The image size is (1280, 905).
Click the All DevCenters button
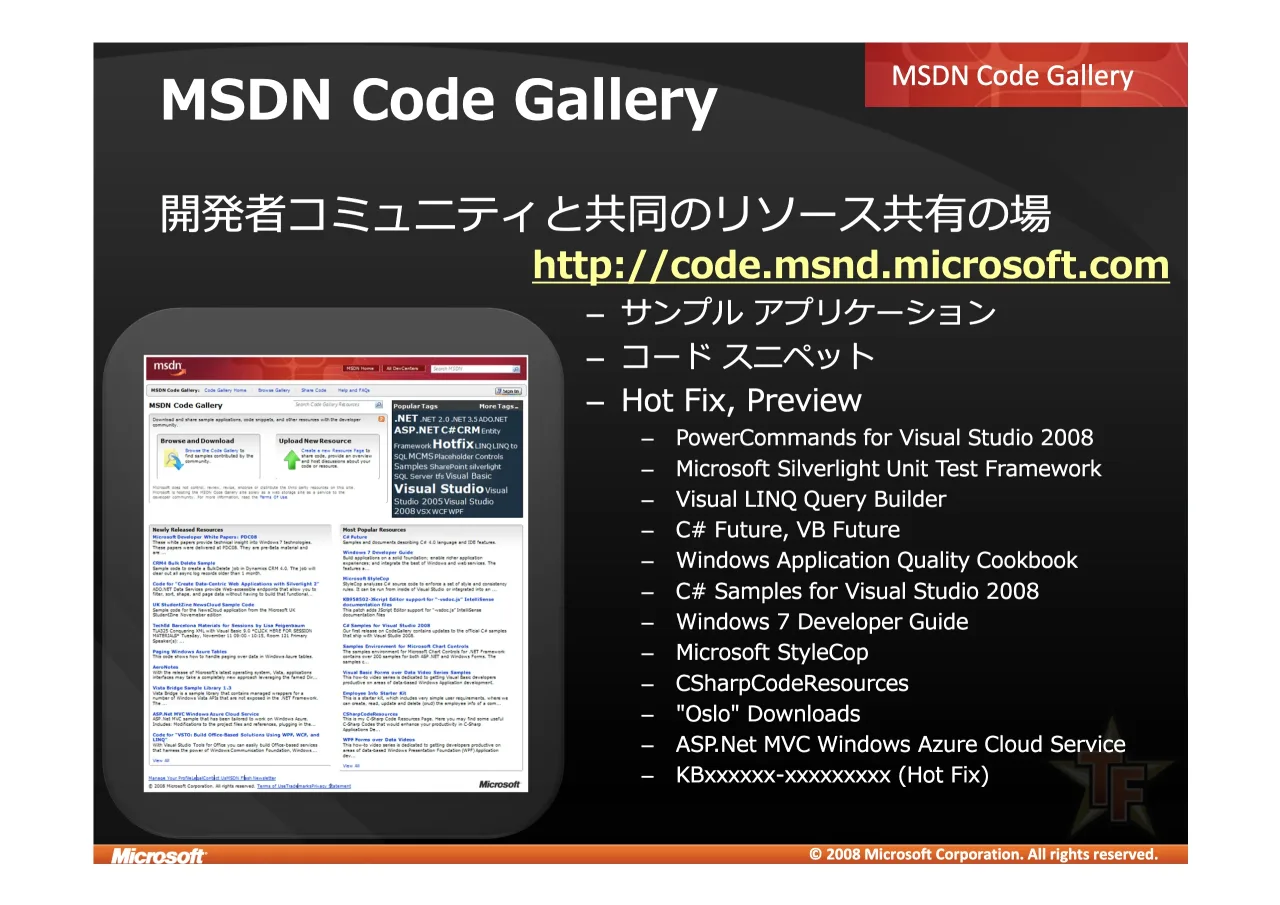(x=404, y=368)
